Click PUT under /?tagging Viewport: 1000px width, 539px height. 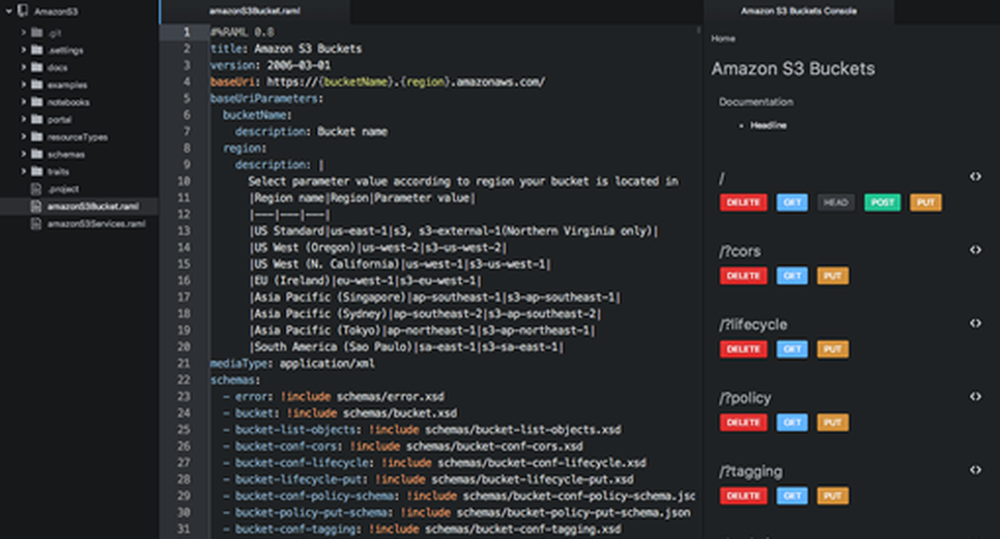click(x=832, y=496)
